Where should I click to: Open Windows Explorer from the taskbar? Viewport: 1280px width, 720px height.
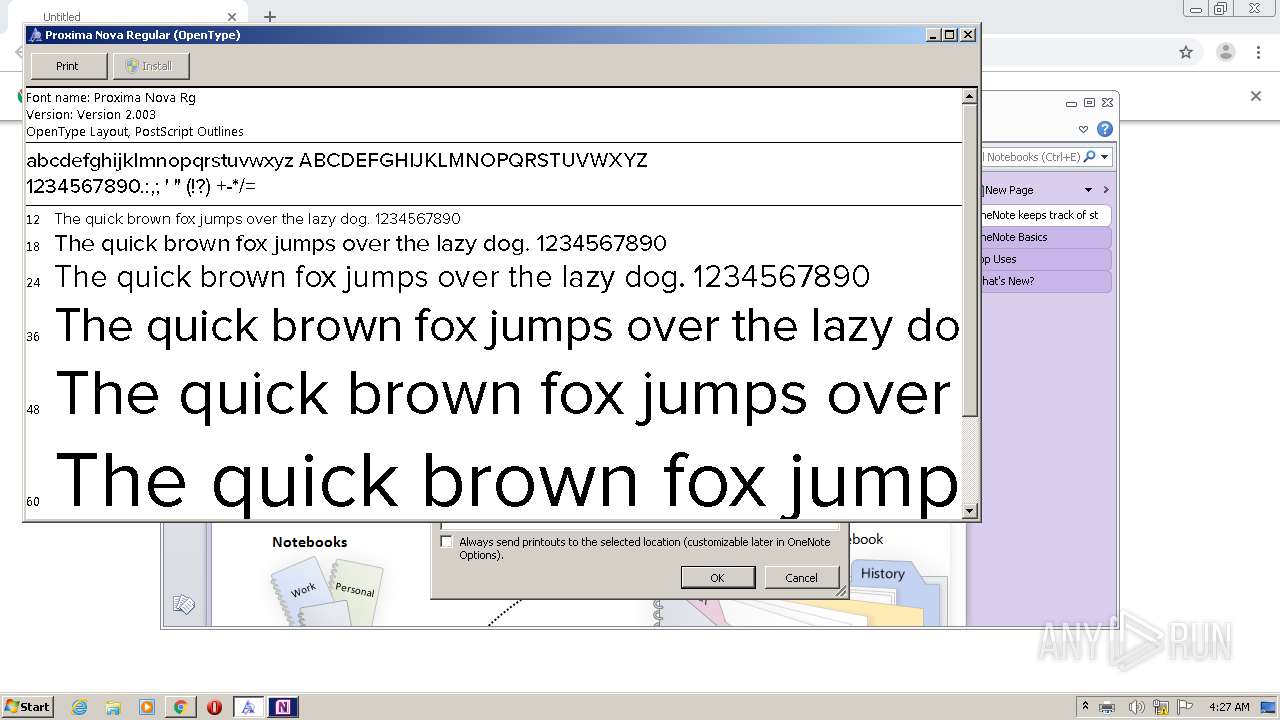click(x=113, y=707)
